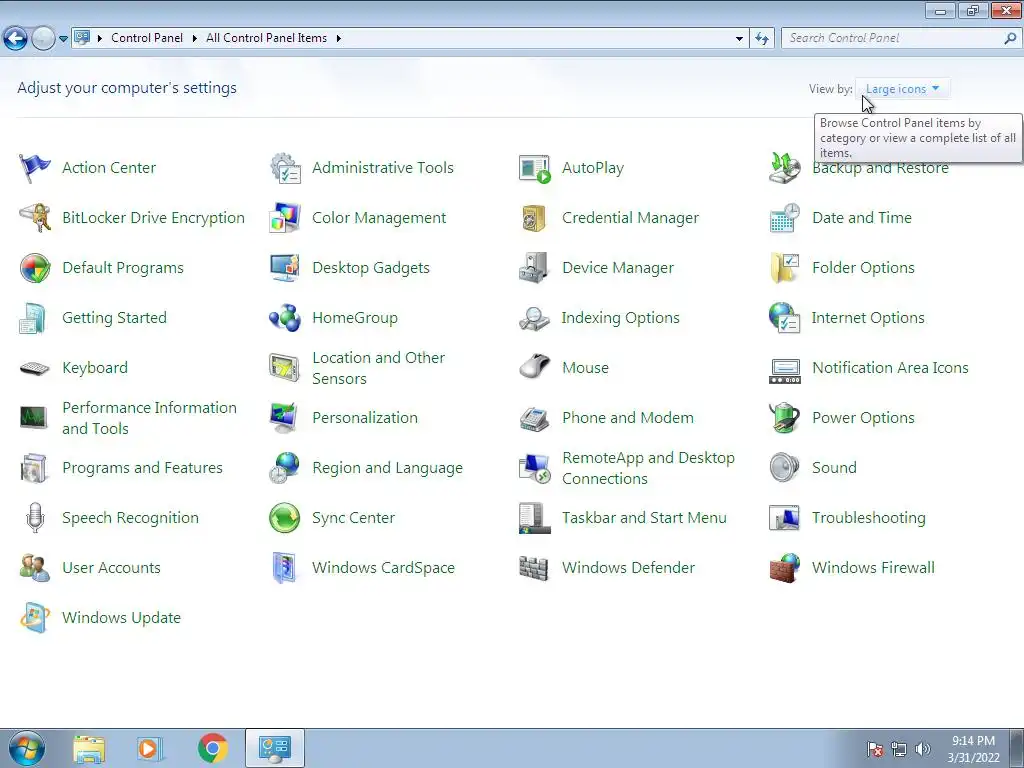Screen dimensions: 1024x768
Task: Open Location and Other Sensors link
Action: tap(379, 368)
